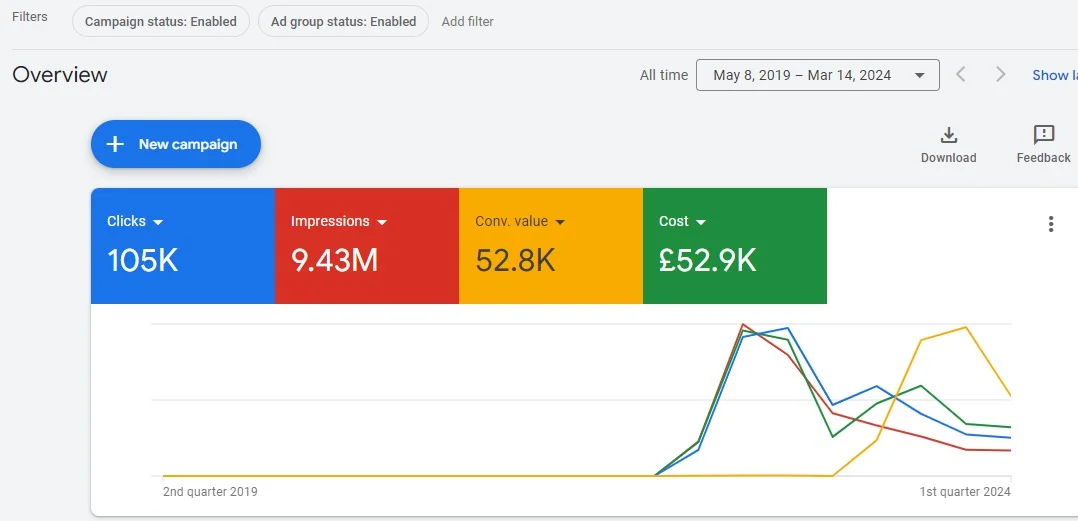The image size is (1078, 521).
Task: Expand the Cost metric dropdown arrow
Action: 701,222
